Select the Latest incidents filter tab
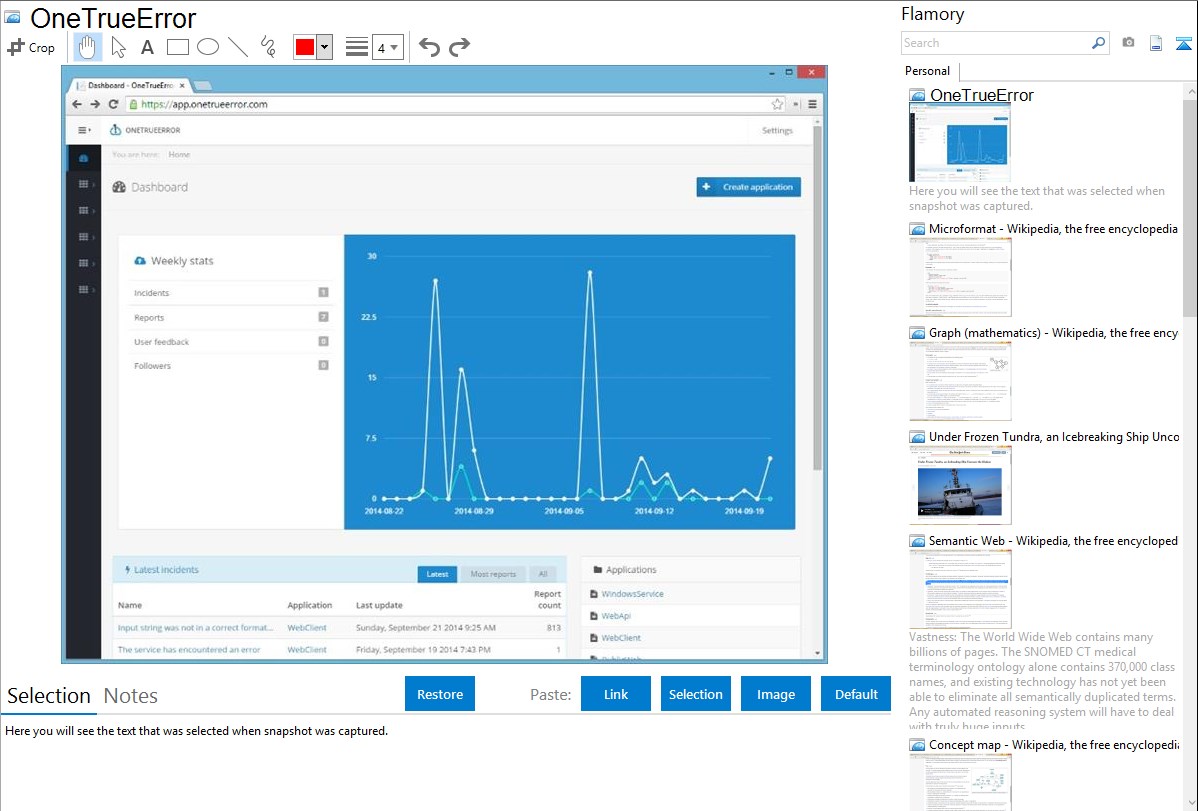 pyautogui.click(x=437, y=574)
